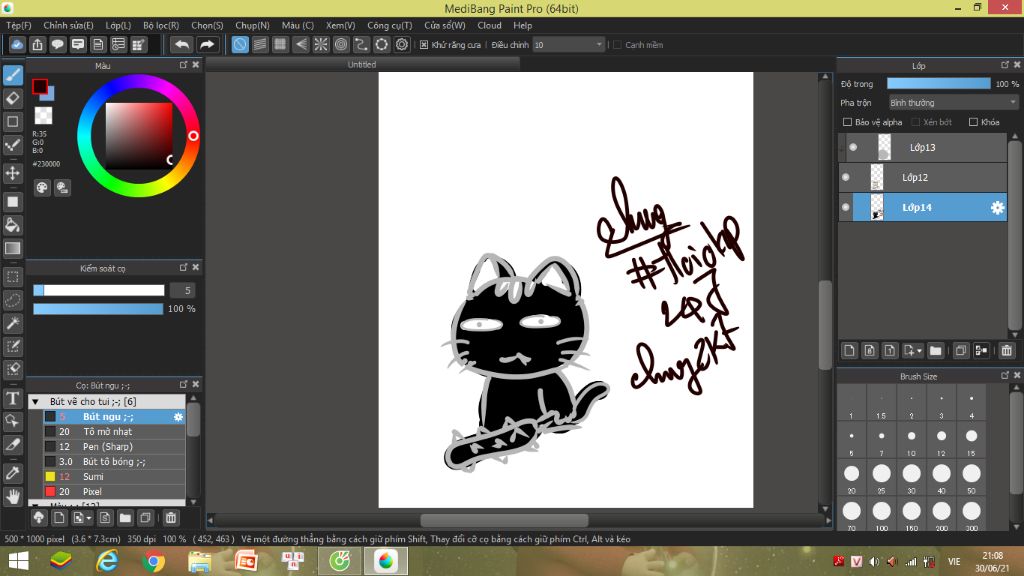Click the Undo arrow button
Image resolution: width=1024 pixels, height=576 pixels.
(x=182, y=44)
